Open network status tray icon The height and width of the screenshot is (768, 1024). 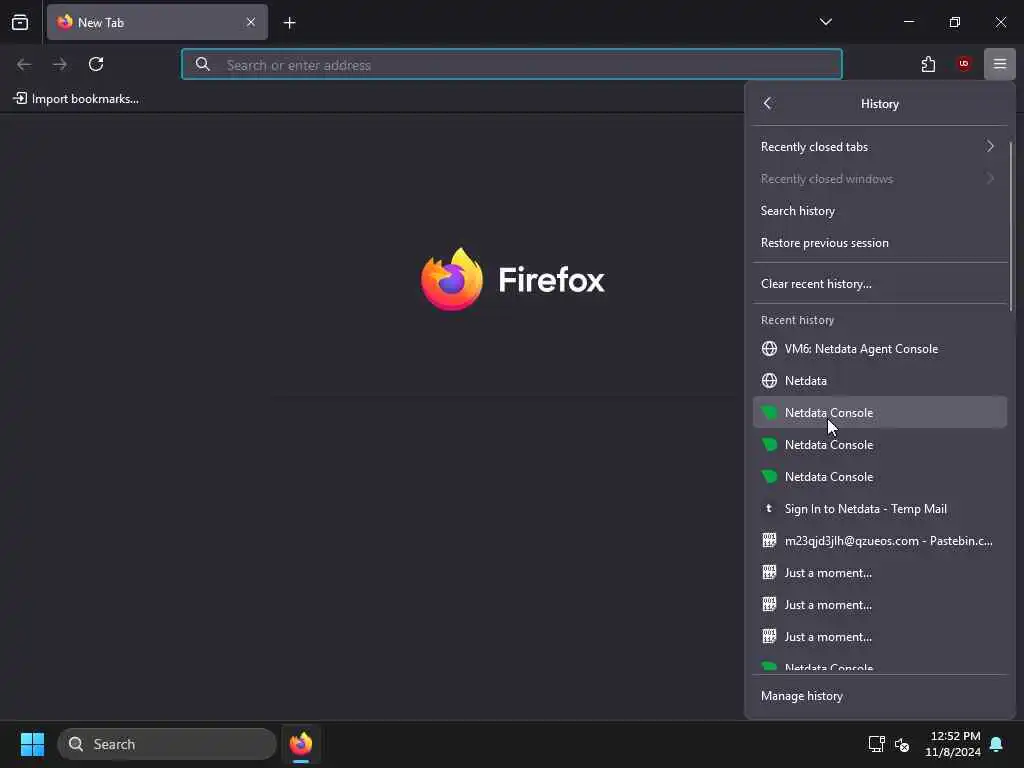click(876, 744)
